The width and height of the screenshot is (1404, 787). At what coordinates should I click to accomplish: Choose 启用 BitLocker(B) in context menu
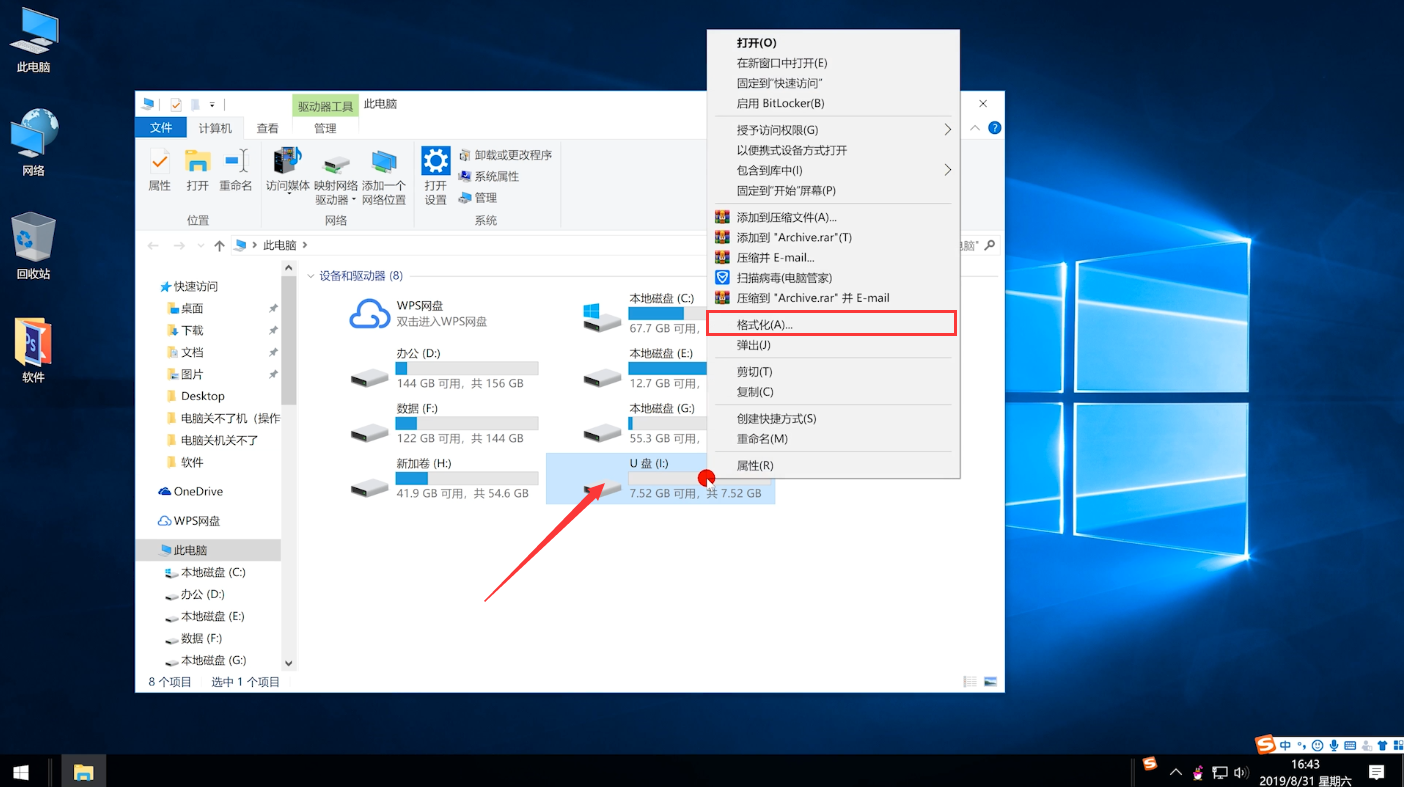coord(832,103)
